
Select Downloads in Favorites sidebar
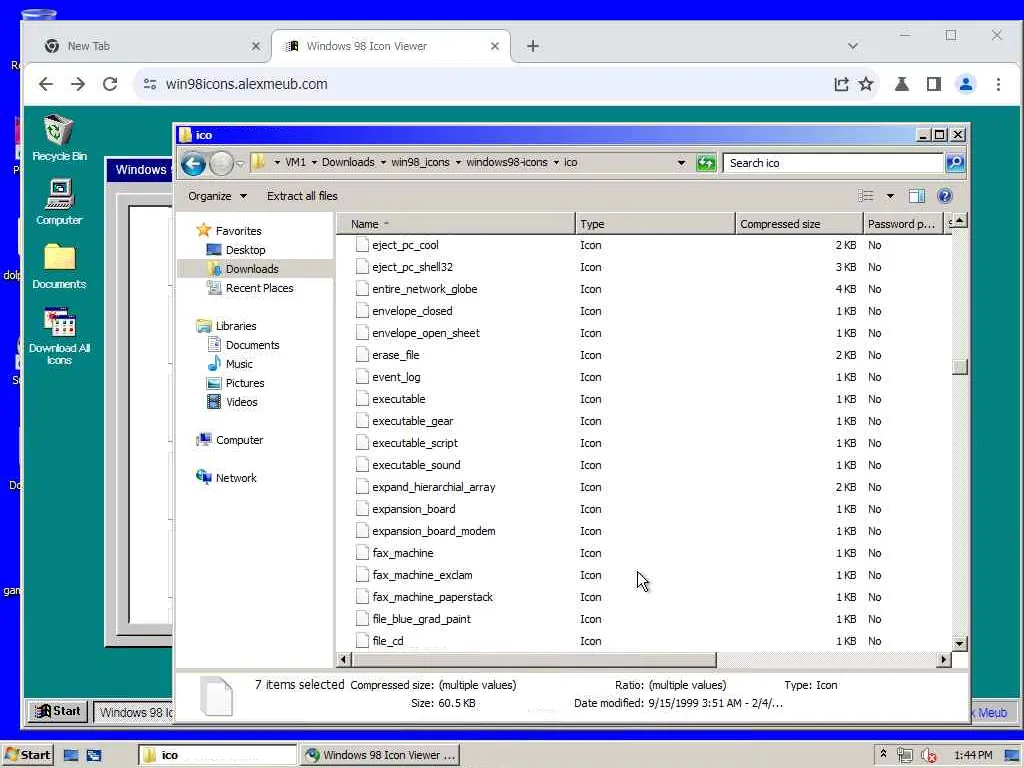(x=252, y=269)
